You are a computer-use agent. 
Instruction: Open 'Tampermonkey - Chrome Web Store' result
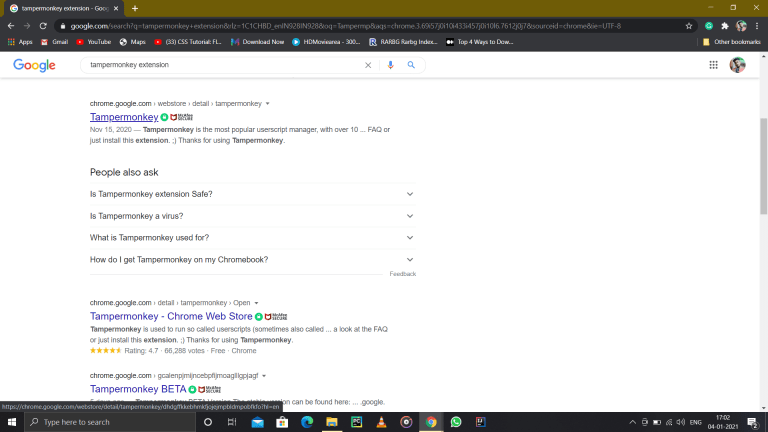click(171, 316)
